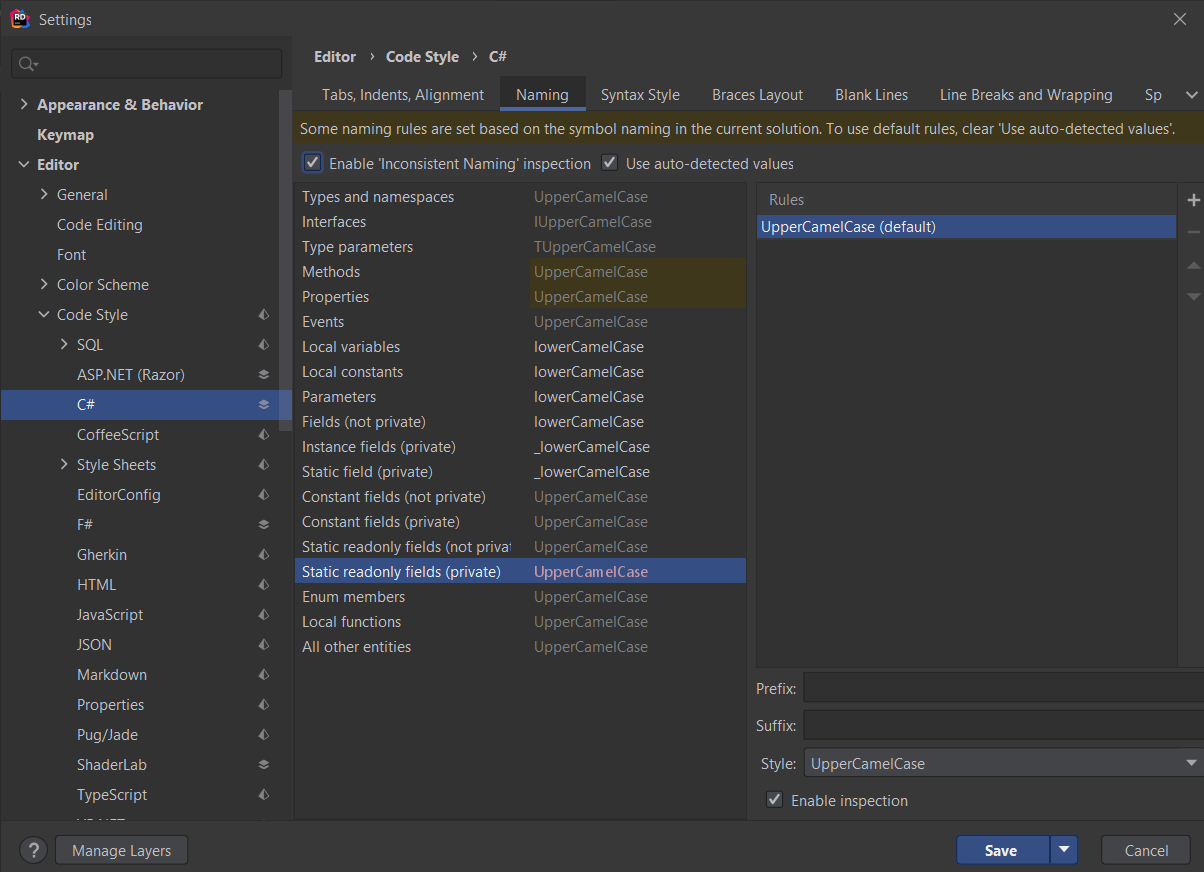1204x872 pixels.
Task: Open Line Breaks and Wrapping tab
Action: click(1026, 95)
